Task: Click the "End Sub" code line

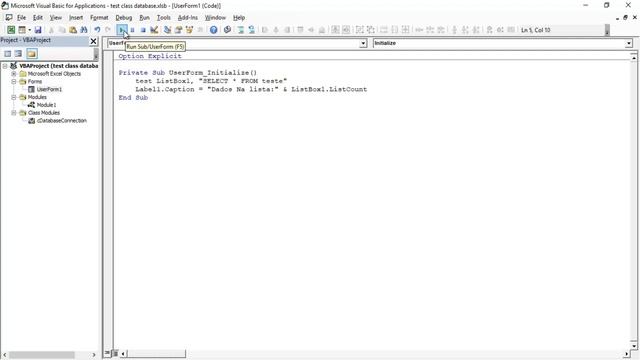Action: click(133, 98)
